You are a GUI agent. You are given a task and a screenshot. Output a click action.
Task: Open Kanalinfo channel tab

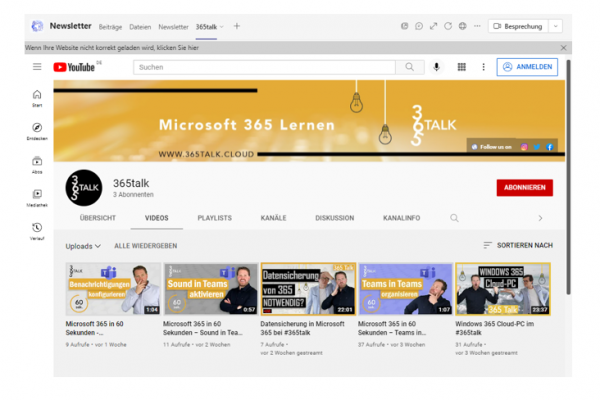(x=401, y=218)
